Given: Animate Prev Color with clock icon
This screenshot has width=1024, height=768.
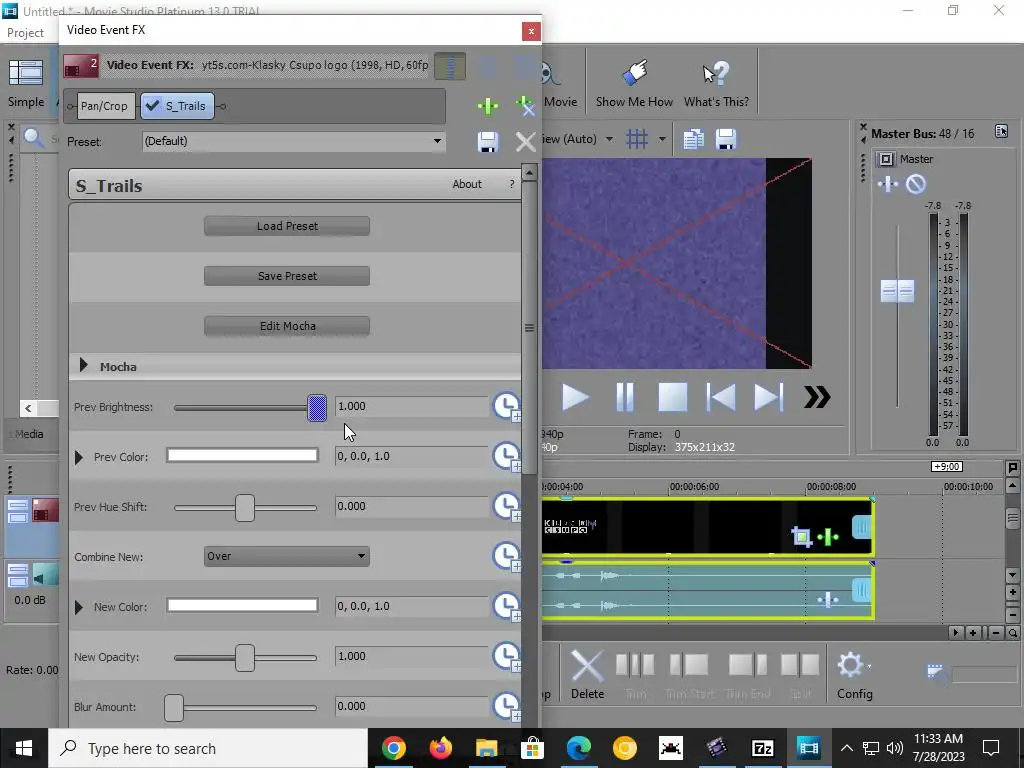Looking at the screenshot, I should (506, 456).
